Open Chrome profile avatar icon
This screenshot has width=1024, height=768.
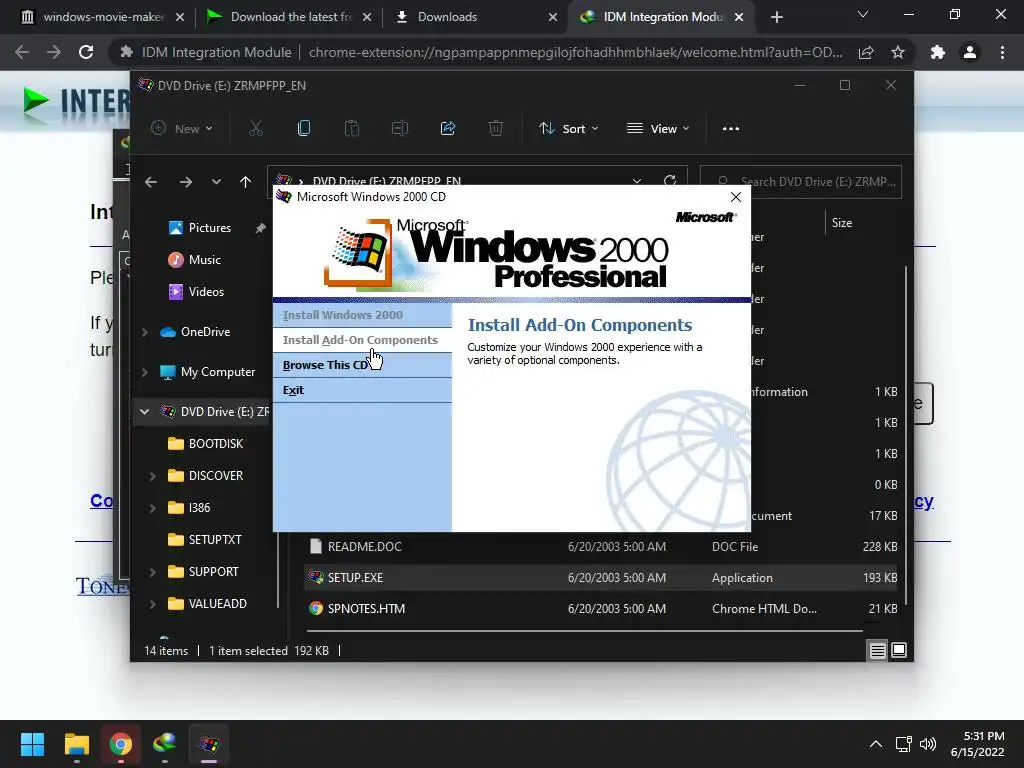coord(970,52)
